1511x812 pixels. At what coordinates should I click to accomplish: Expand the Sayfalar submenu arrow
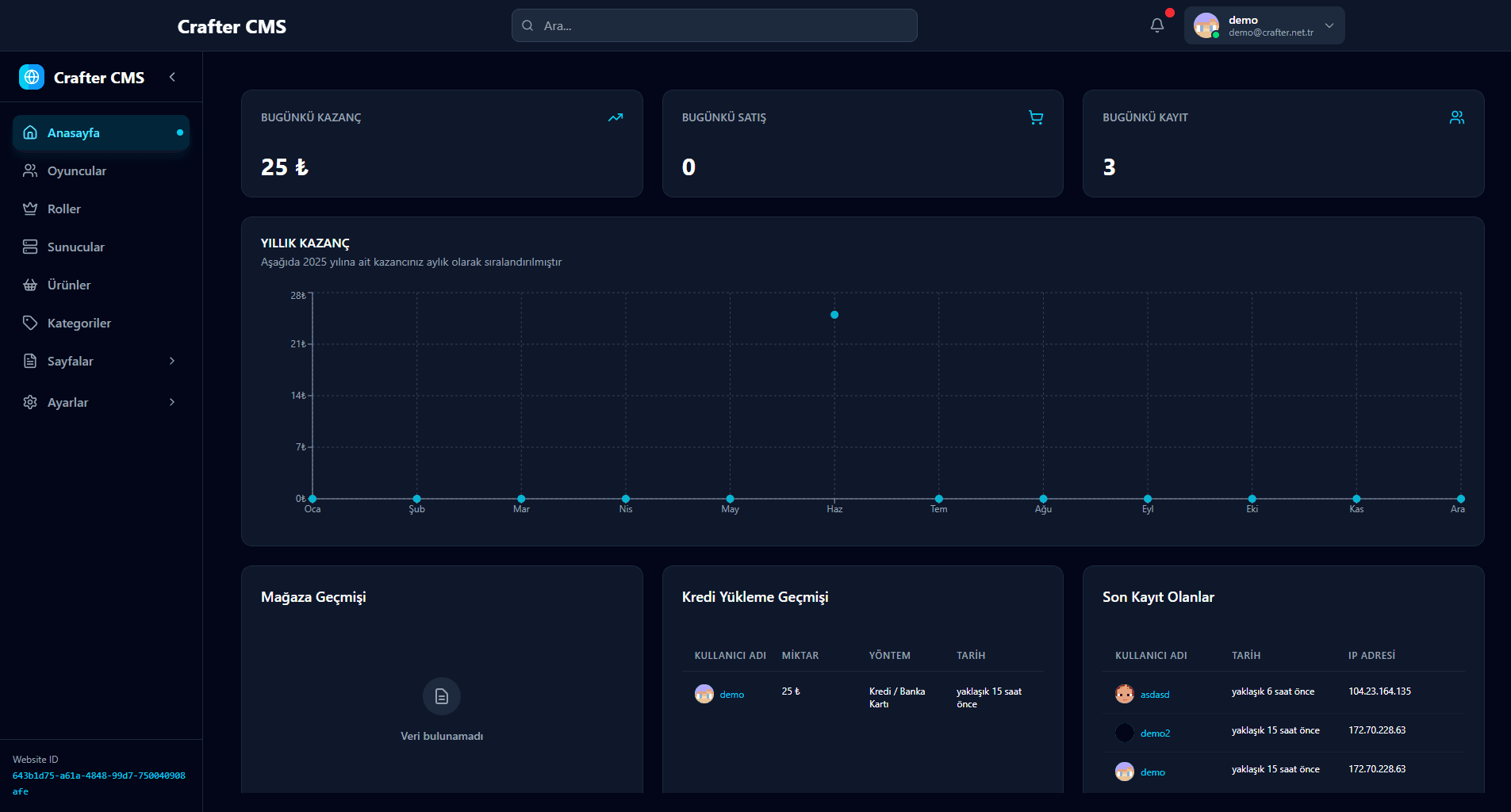[172, 361]
